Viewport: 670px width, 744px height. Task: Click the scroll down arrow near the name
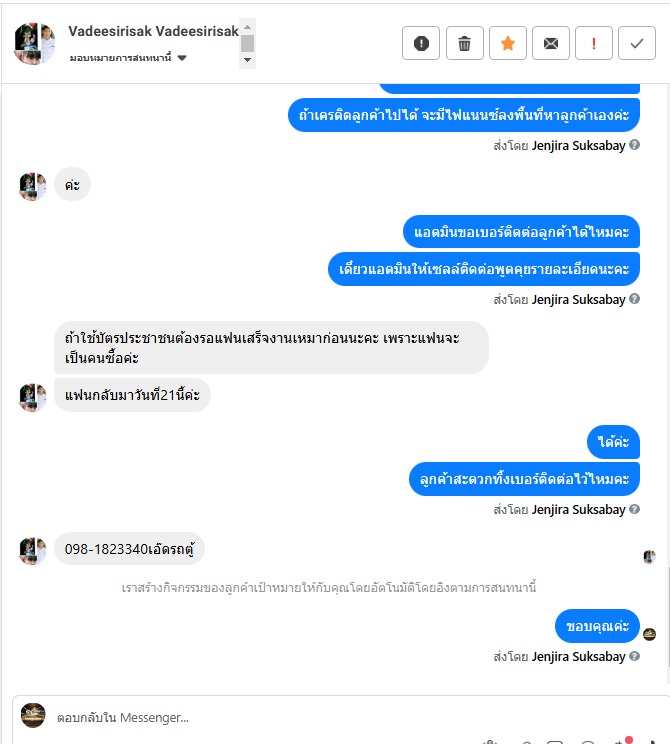247,60
